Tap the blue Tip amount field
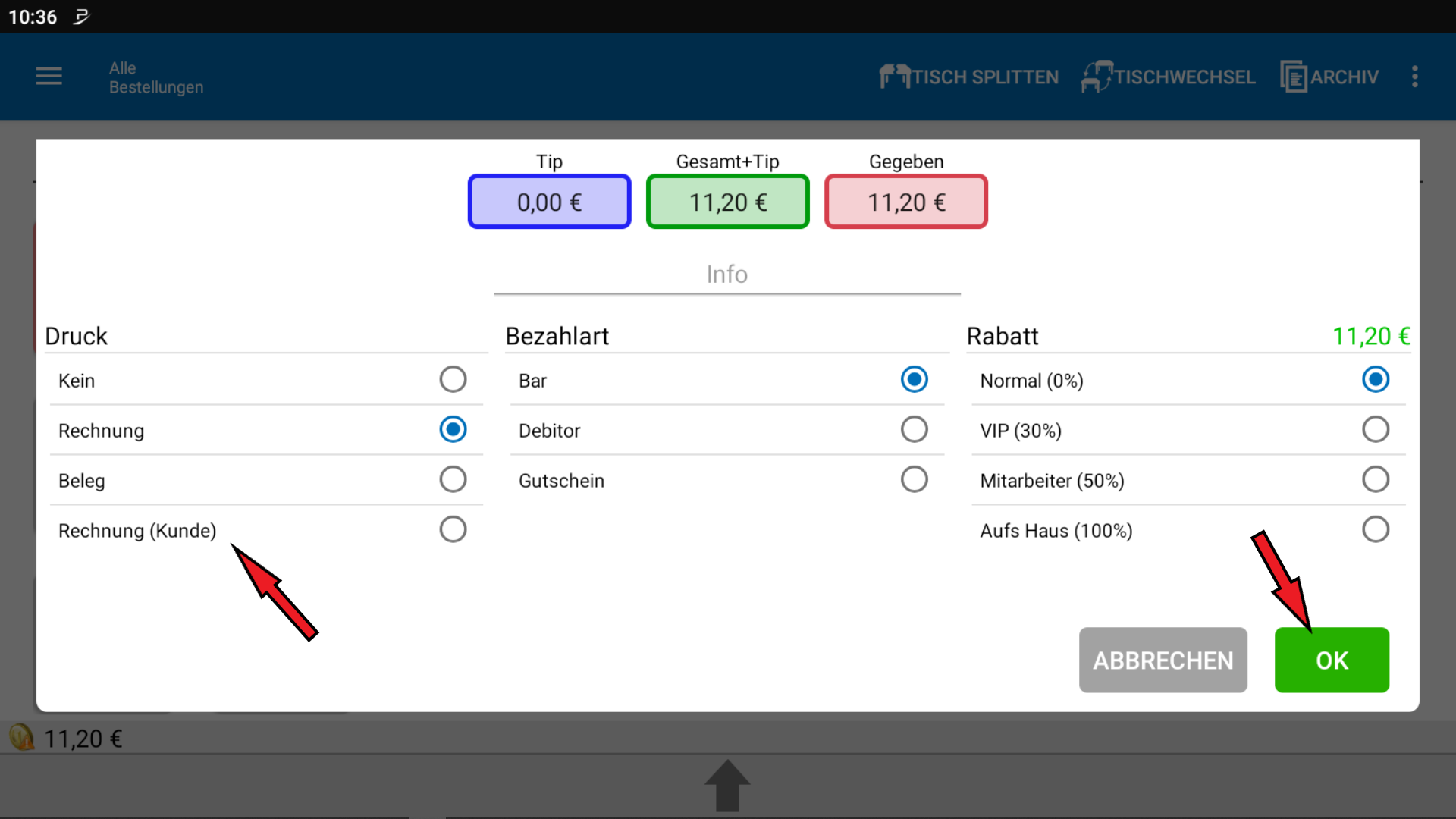Screen dimensions: 1456x819 click(549, 202)
